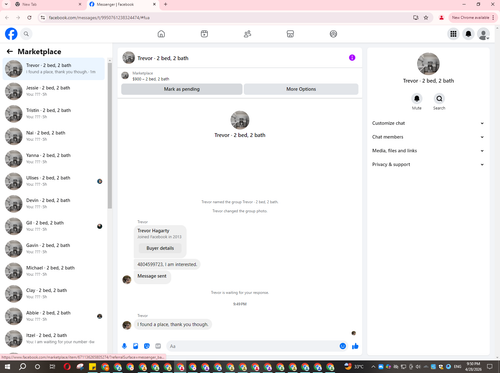Search in conversation magnifier icon
The width and height of the screenshot is (500, 373).
pos(439,99)
